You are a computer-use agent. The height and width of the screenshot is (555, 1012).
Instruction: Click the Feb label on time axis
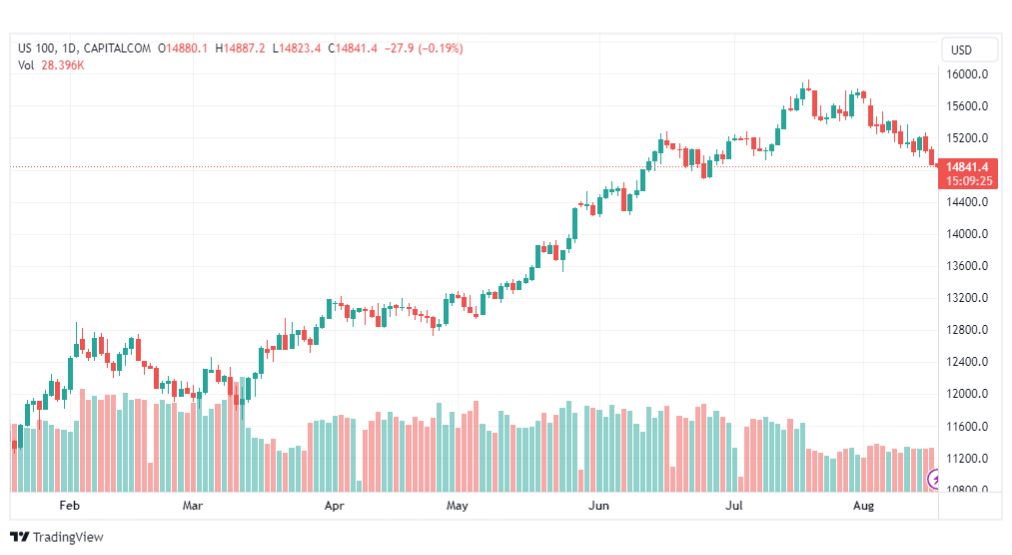70,505
